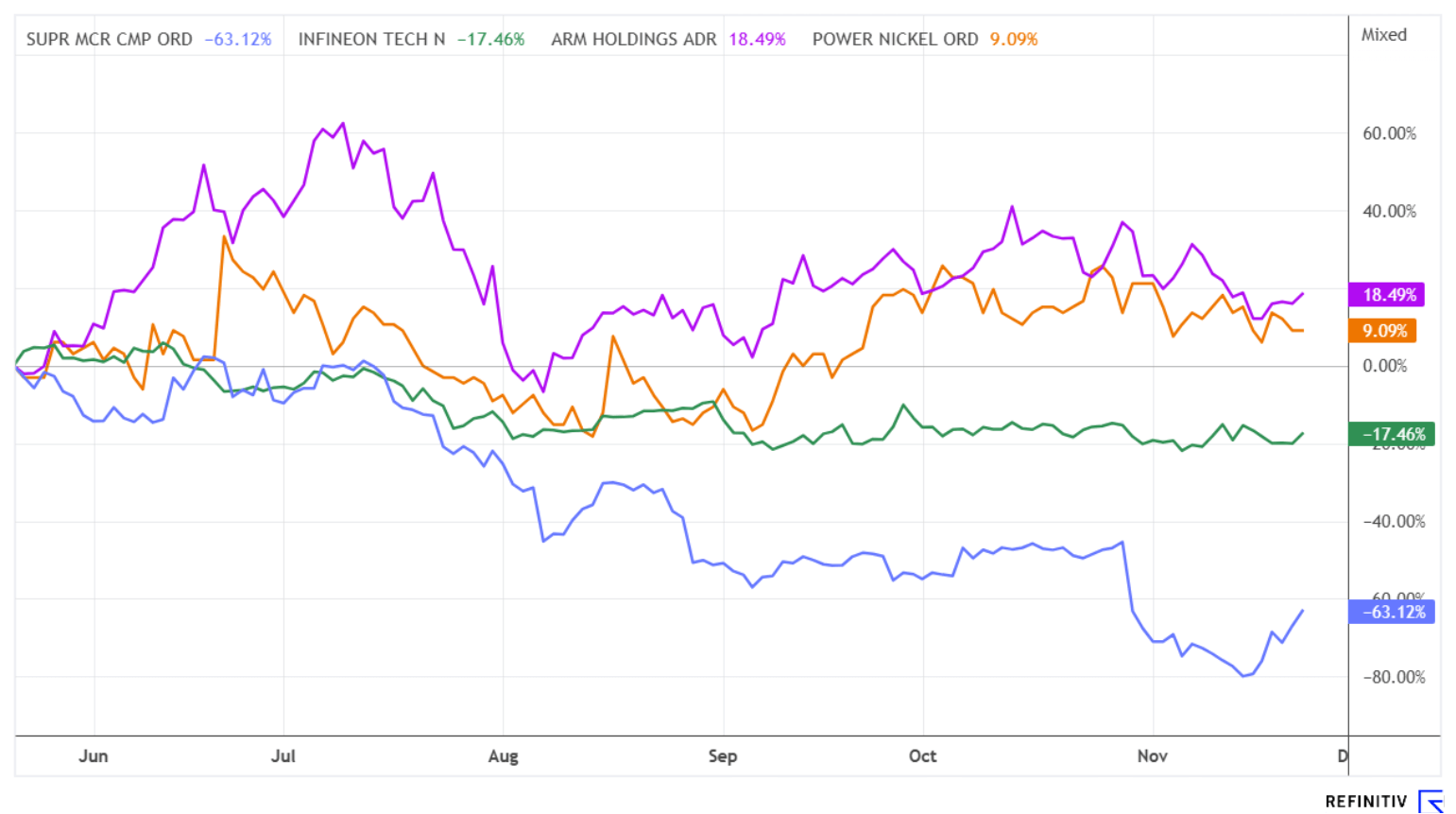Click the orange 9.09% price tag
Image resolution: width=1456 pixels, height=814 pixels.
(1384, 331)
